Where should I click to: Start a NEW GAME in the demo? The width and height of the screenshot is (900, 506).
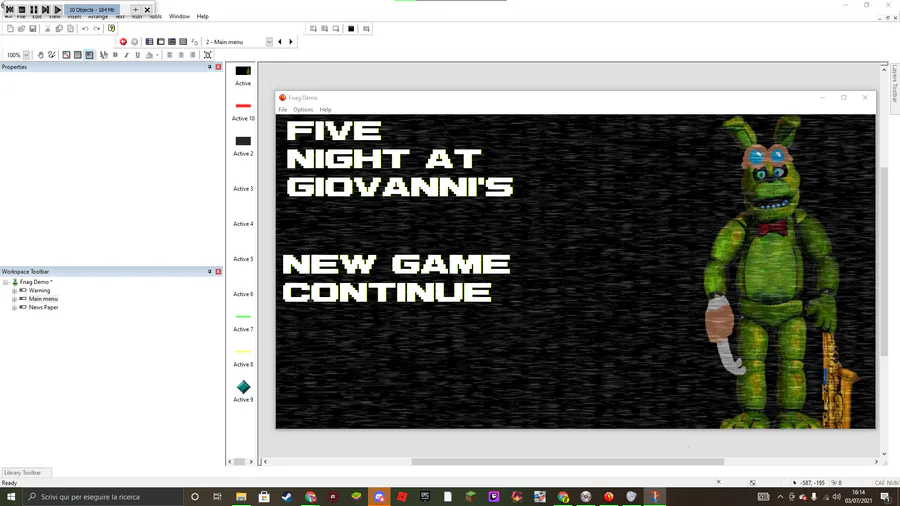396,264
